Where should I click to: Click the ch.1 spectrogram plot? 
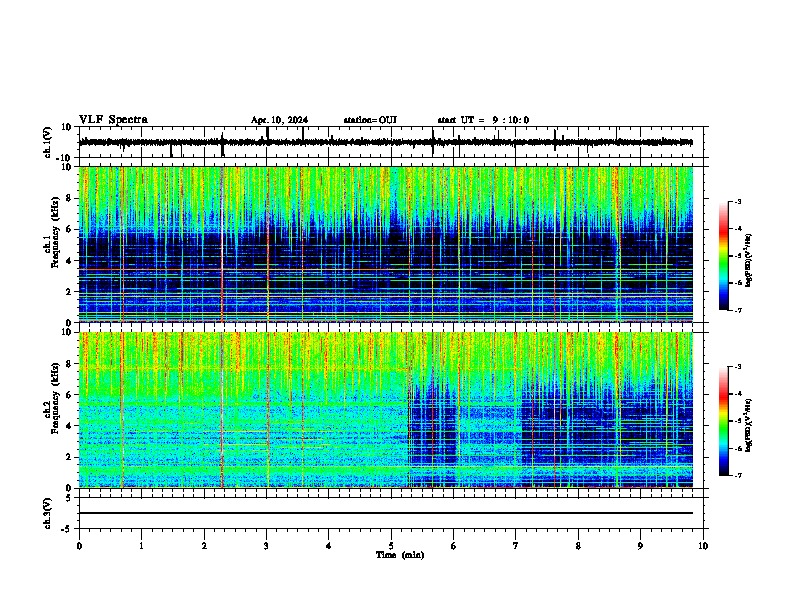pos(386,244)
